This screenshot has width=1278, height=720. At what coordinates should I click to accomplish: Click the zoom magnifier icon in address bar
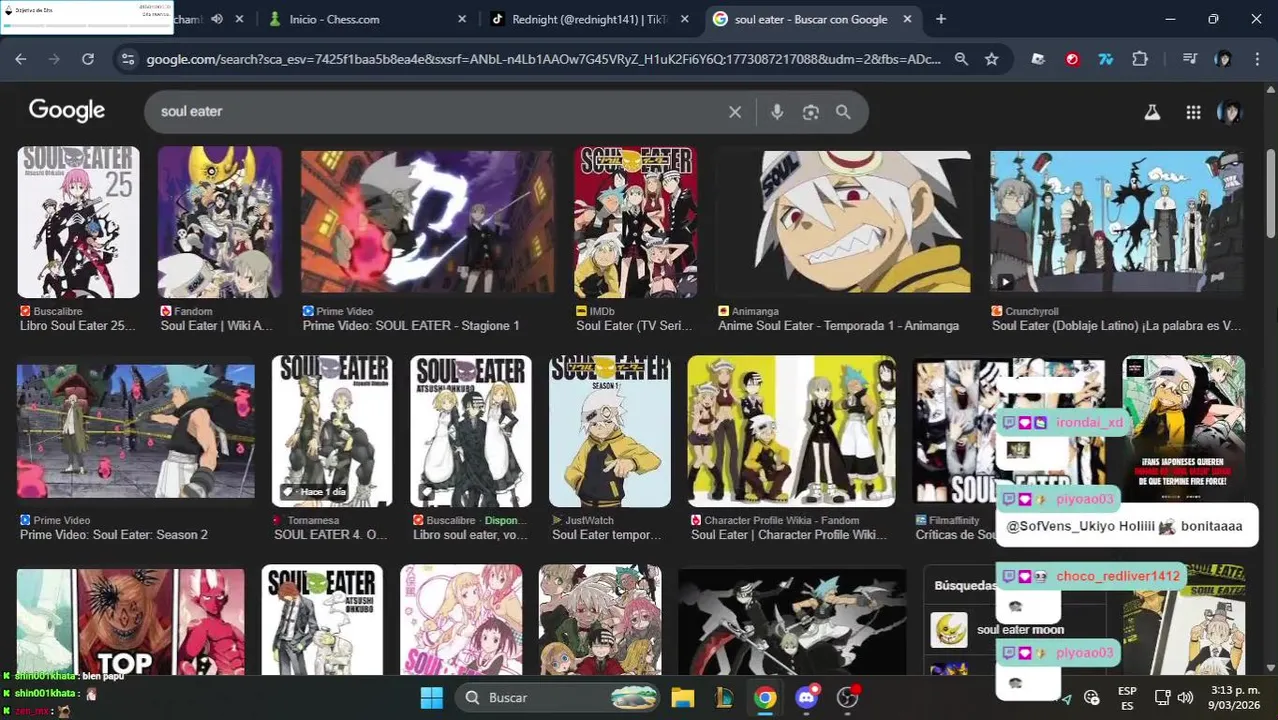pyautogui.click(x=961, y=59)
